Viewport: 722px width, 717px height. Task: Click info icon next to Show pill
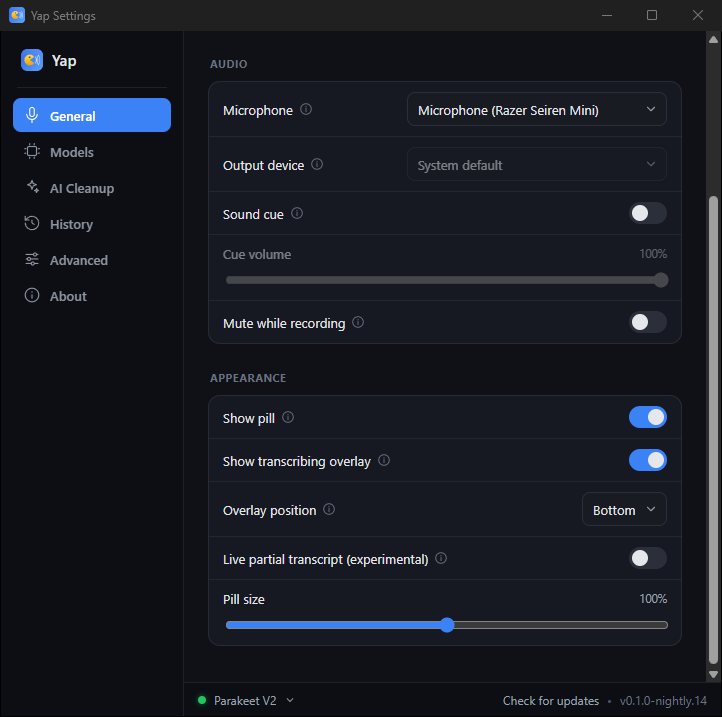coord(288,417)
